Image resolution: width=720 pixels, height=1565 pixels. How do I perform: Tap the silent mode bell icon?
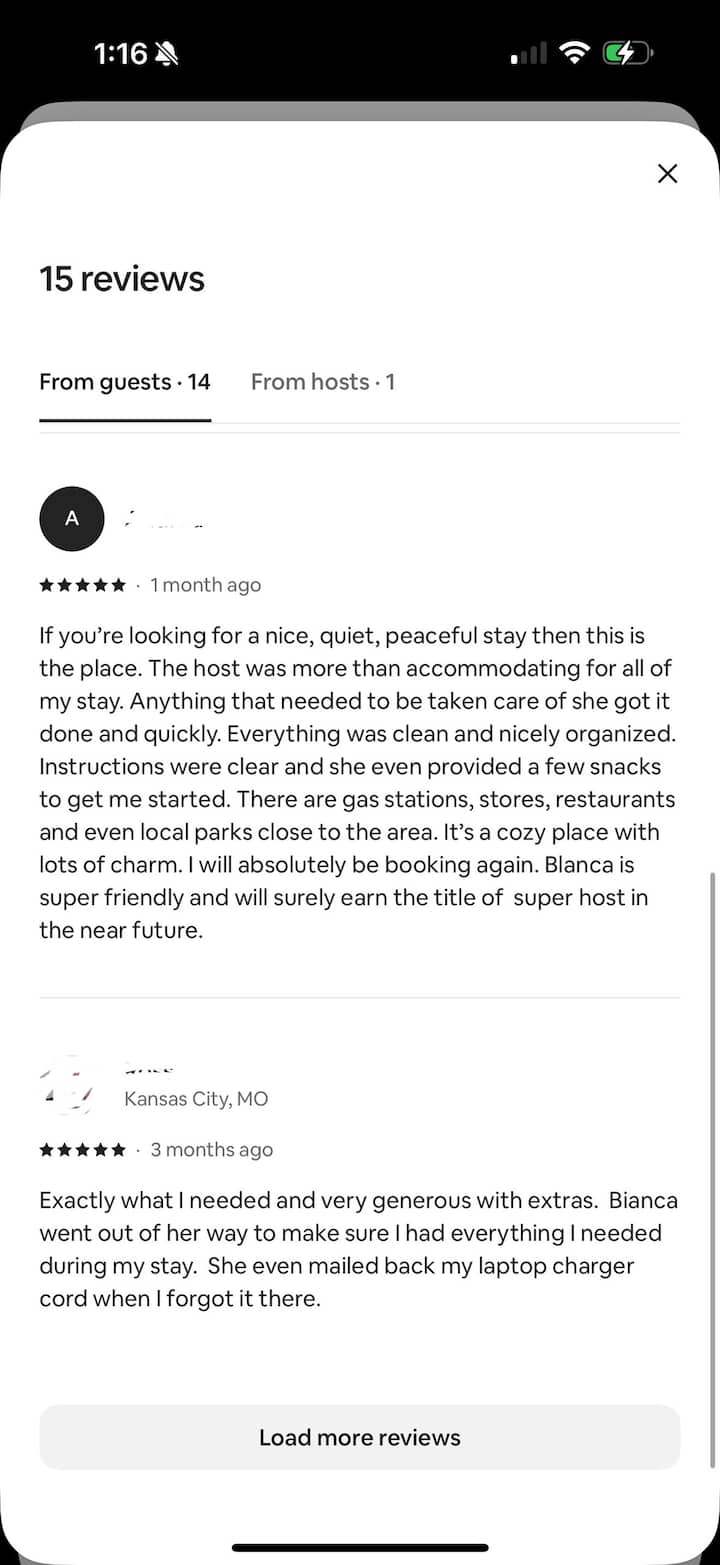click(x=167, y=54)
